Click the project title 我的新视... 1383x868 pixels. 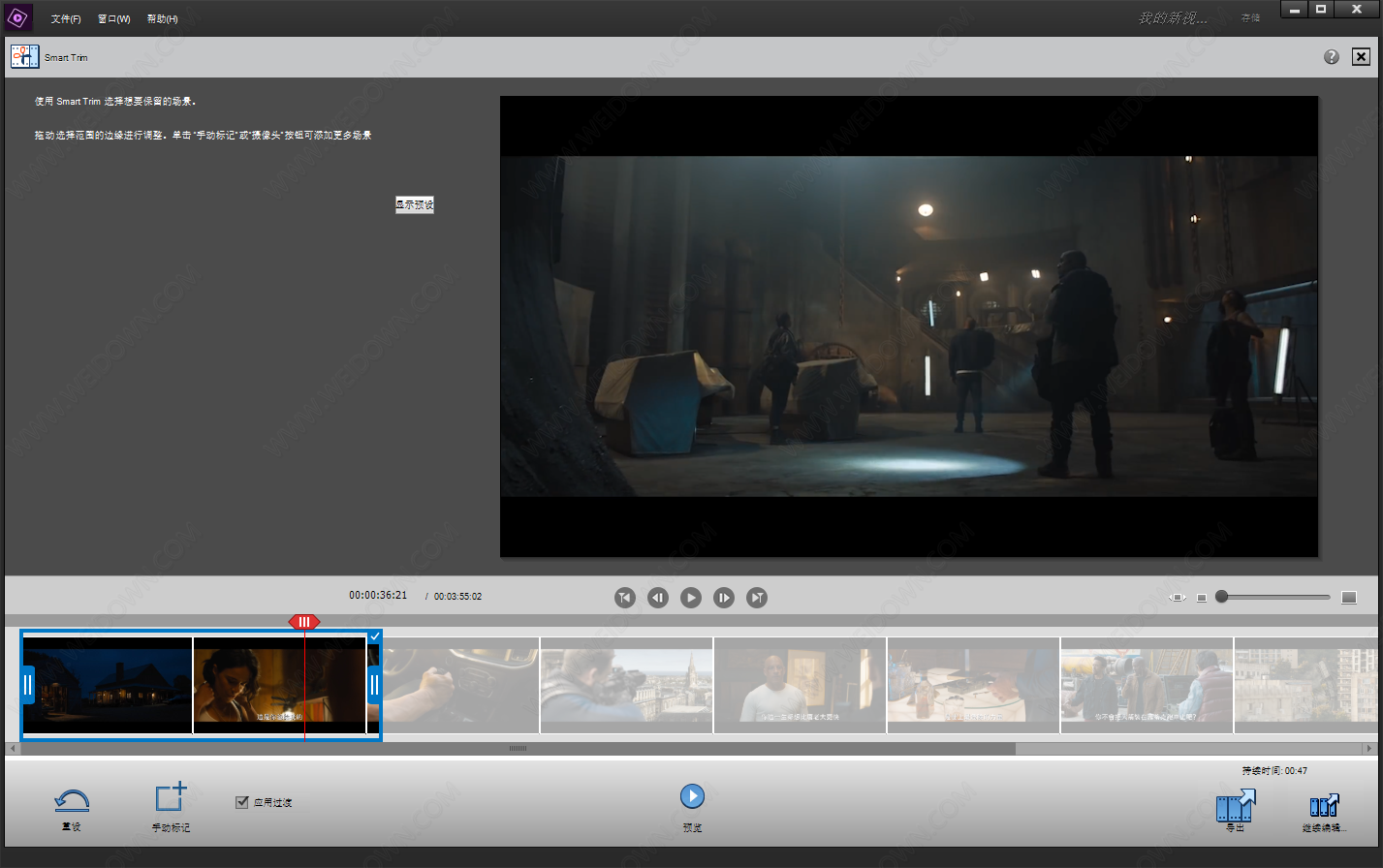coord(1173,18)
